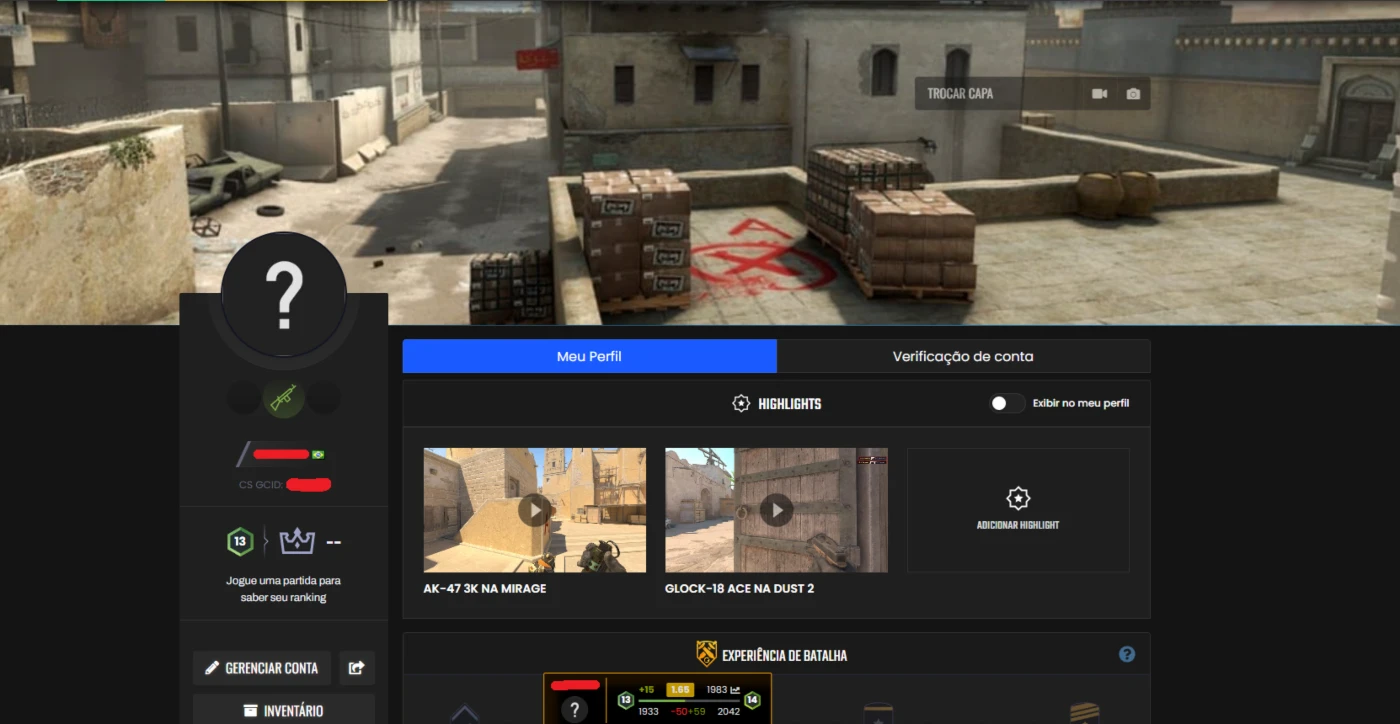Image resolution: width=1400 pixels, height=724 pixels.
Task: Click the rating progress bar in popup
Action: pyautogui.click(x=689, y=700)
